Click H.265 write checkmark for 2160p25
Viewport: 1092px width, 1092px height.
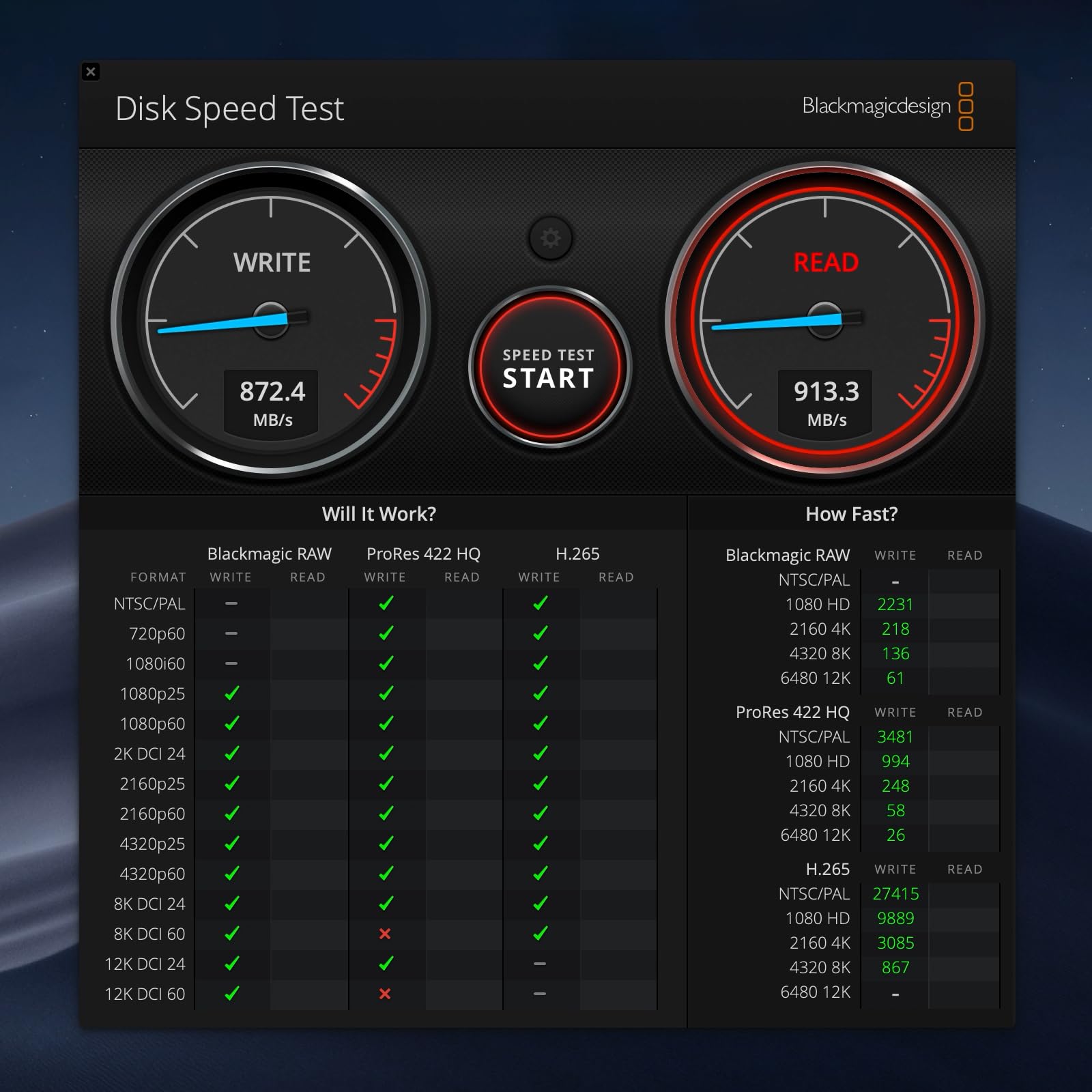click(541, 784)
